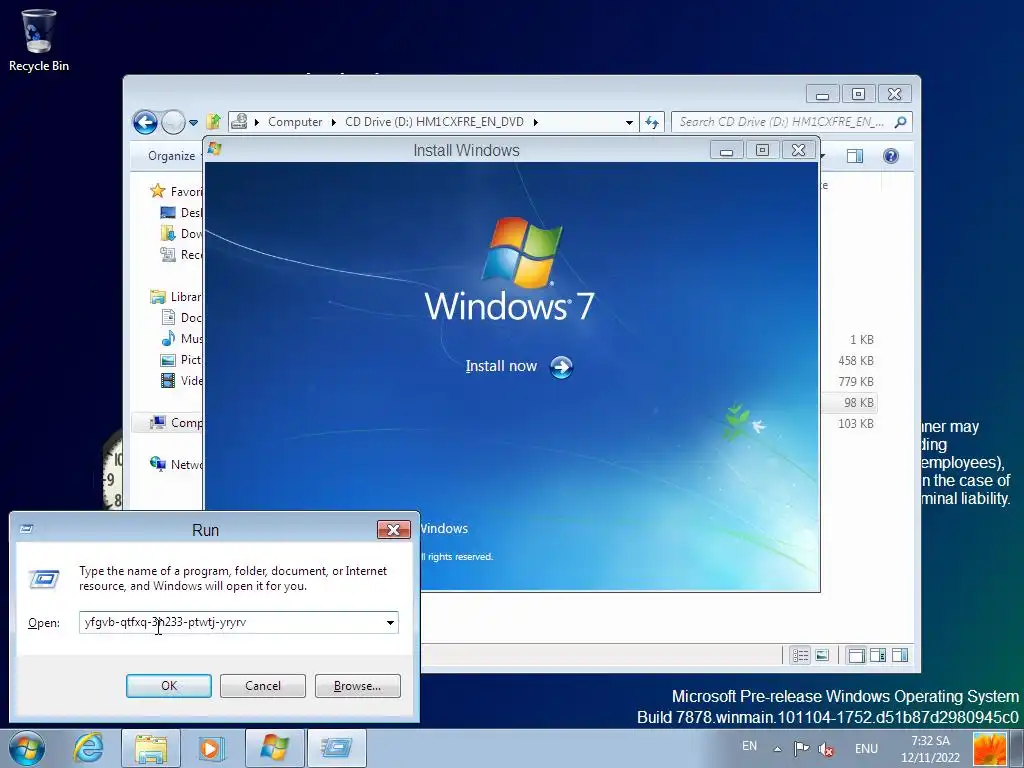Select the file sized 779 KB
The height and width of the screenshot is (768, 1024).
click(856, 381)
